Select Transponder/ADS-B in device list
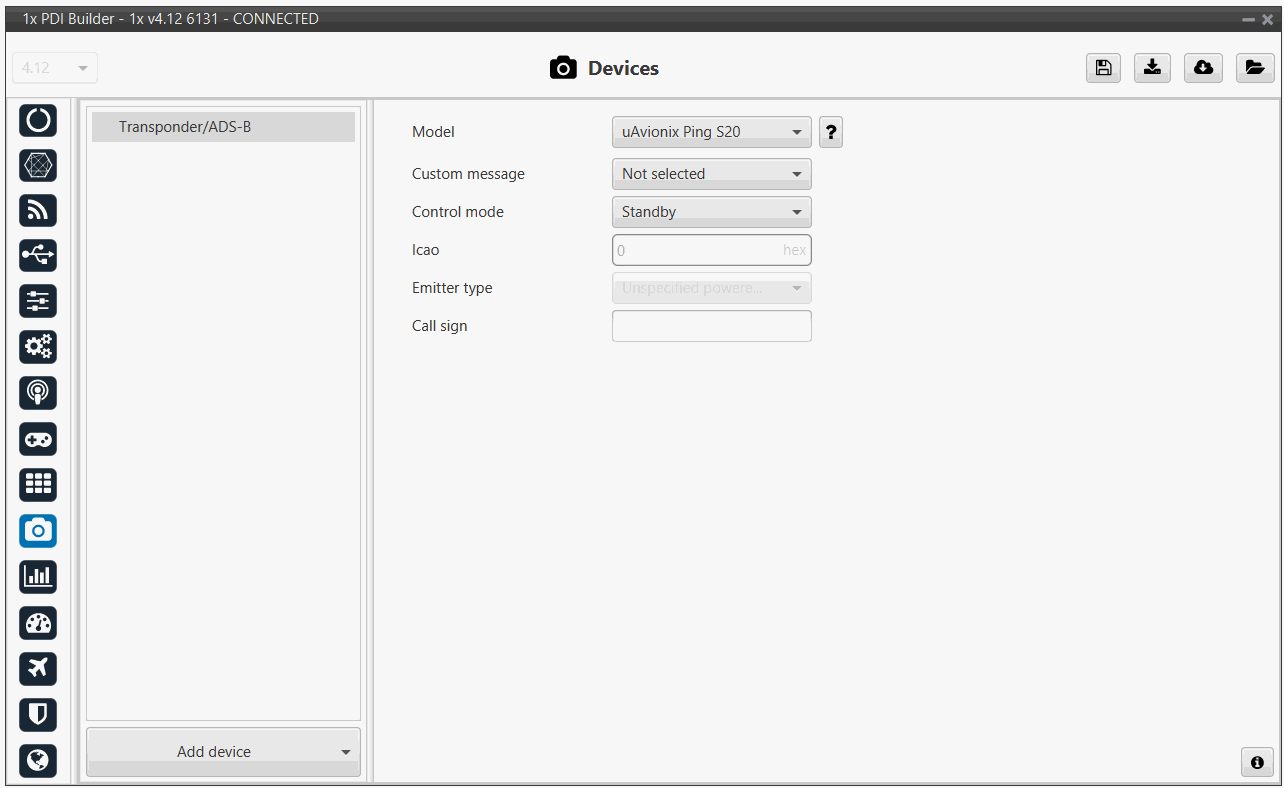The image size is (1284, 788). tap(223, 127)
